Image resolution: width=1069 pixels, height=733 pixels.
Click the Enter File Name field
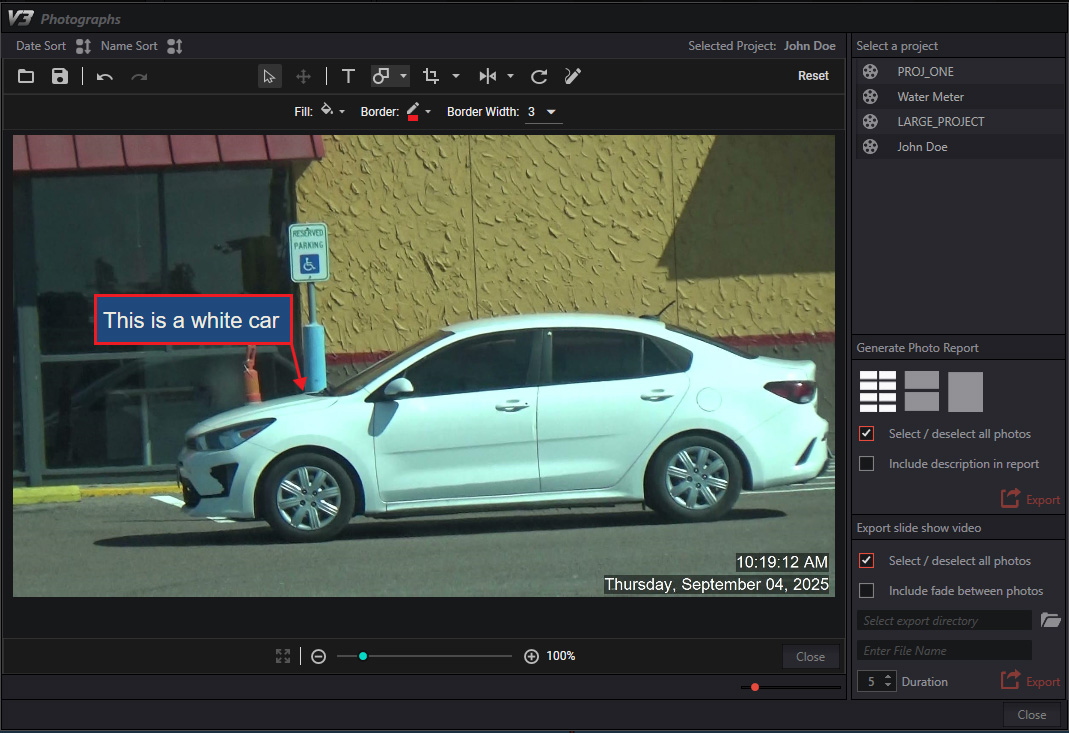tap(944, 650)
